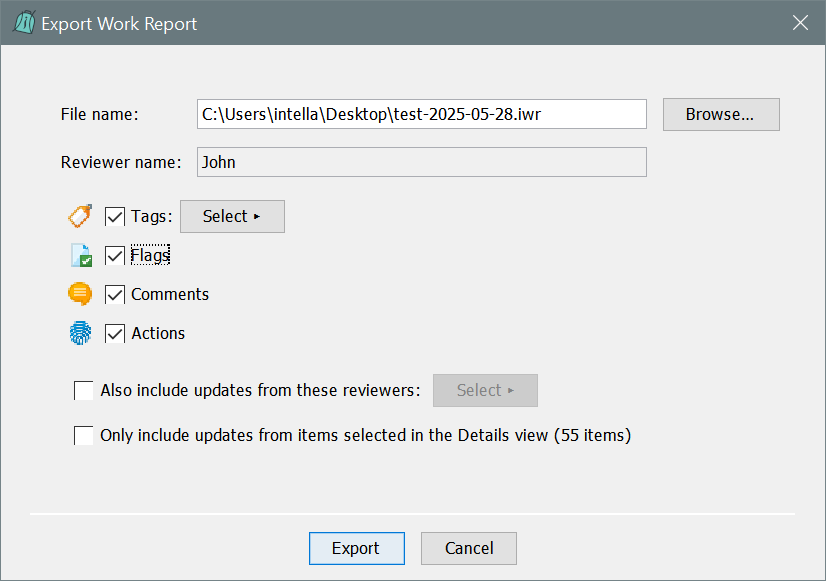Viewport: 826px width, 581px height.
Task: Click the Intella app icon in title bar
Action: [x=23, y=23]
